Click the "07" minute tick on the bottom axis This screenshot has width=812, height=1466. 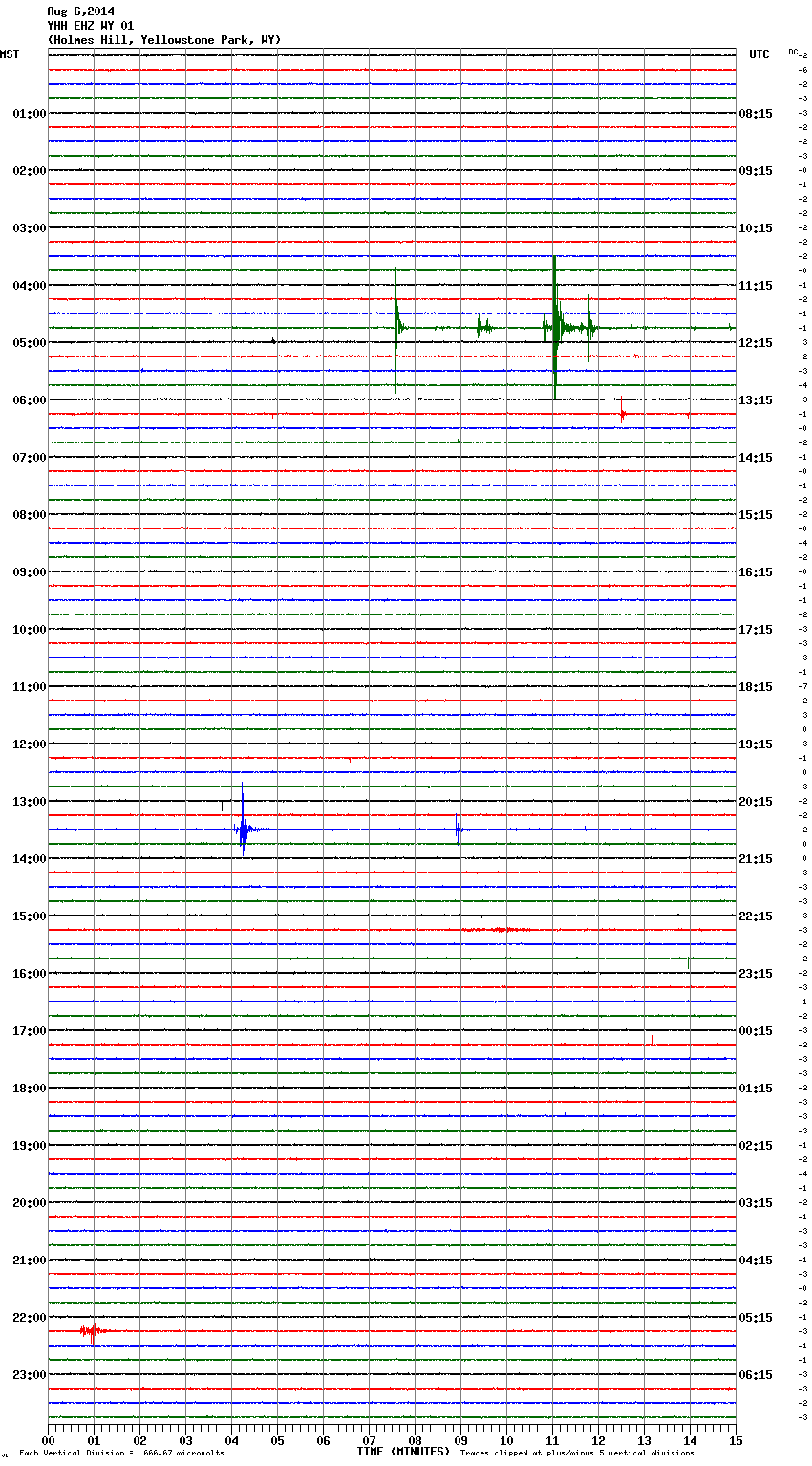point(369,1441)
